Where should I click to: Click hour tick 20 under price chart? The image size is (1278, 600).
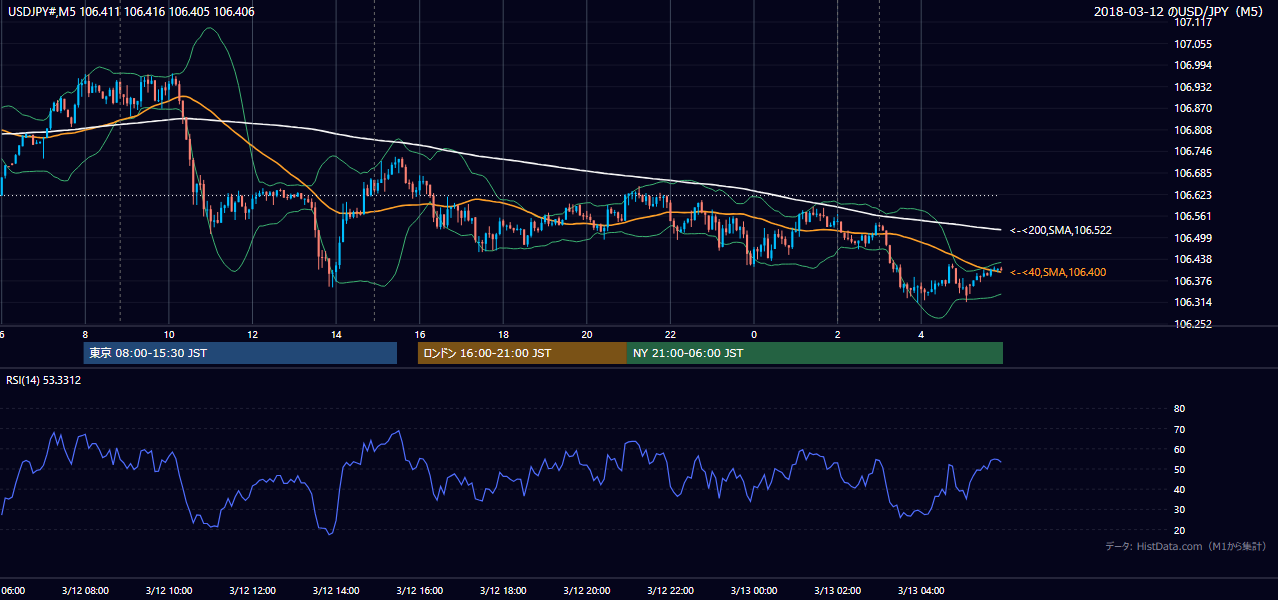(x=587, y=334)
